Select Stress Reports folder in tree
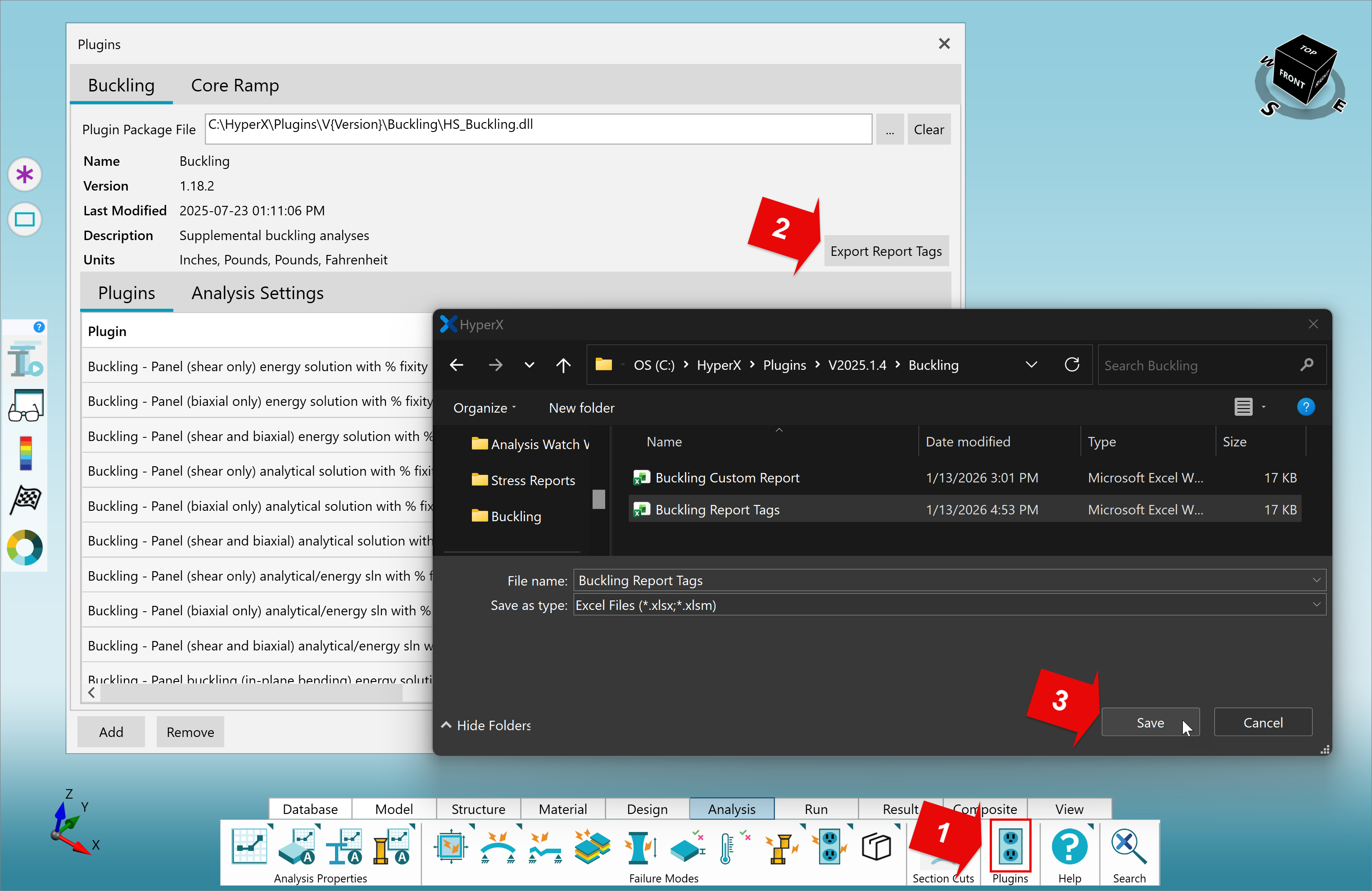This screenshot has height=891, width=1372. [x=523, y=480]
